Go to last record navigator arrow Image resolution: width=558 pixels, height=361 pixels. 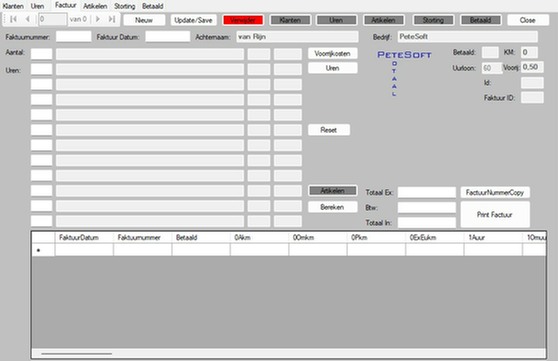(x=112, y=19)
